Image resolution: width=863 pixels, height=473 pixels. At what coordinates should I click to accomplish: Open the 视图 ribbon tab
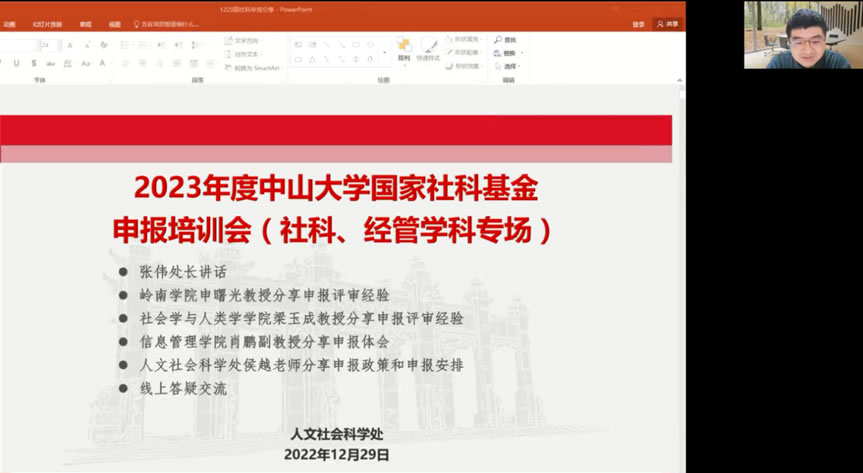[x=114, y=24]
